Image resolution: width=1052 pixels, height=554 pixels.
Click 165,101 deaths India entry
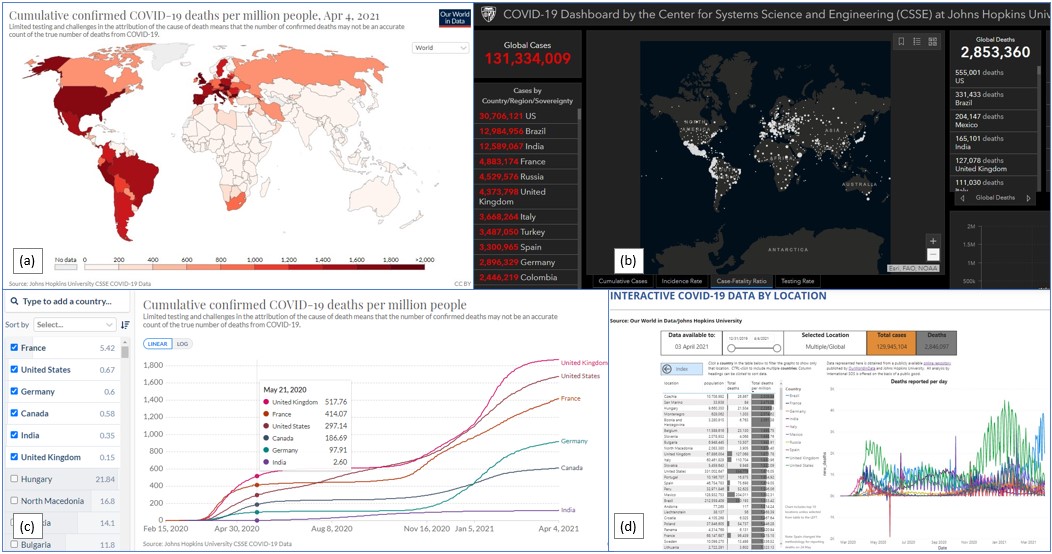(x=994, y=142)
